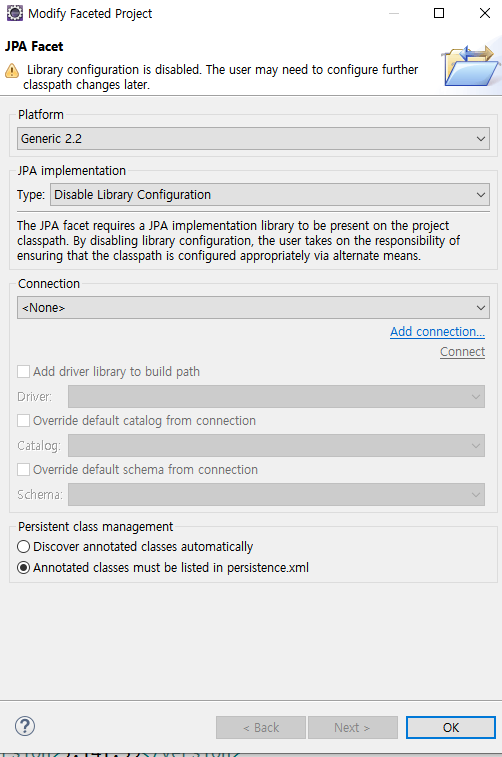This screenshot has height=757, width=502.
Task: Close the Modify Faceted Project dialog
Action: click(485, 13)
